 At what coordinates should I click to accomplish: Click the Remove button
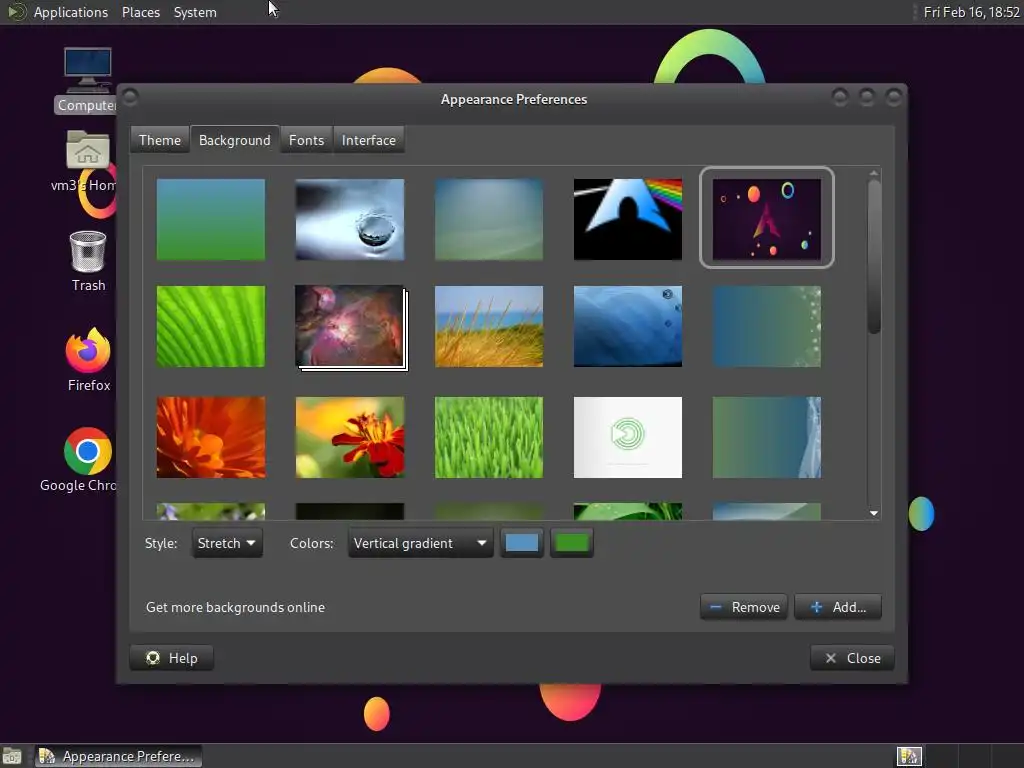[x=744, y=607]
